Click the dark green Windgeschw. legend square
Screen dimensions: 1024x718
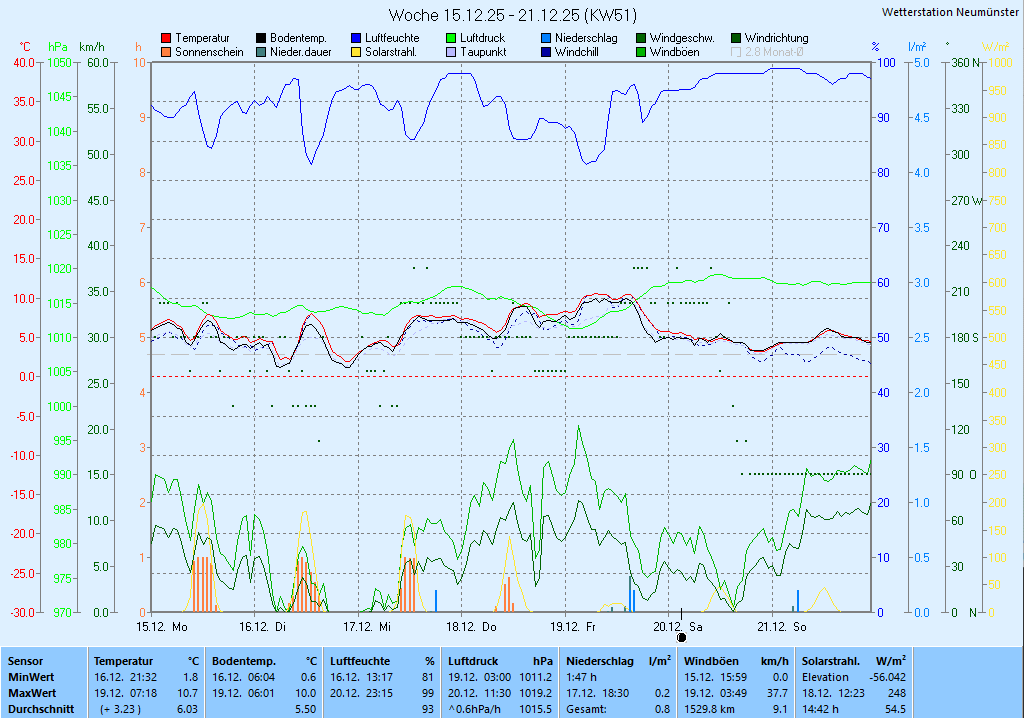pos(641,38)
